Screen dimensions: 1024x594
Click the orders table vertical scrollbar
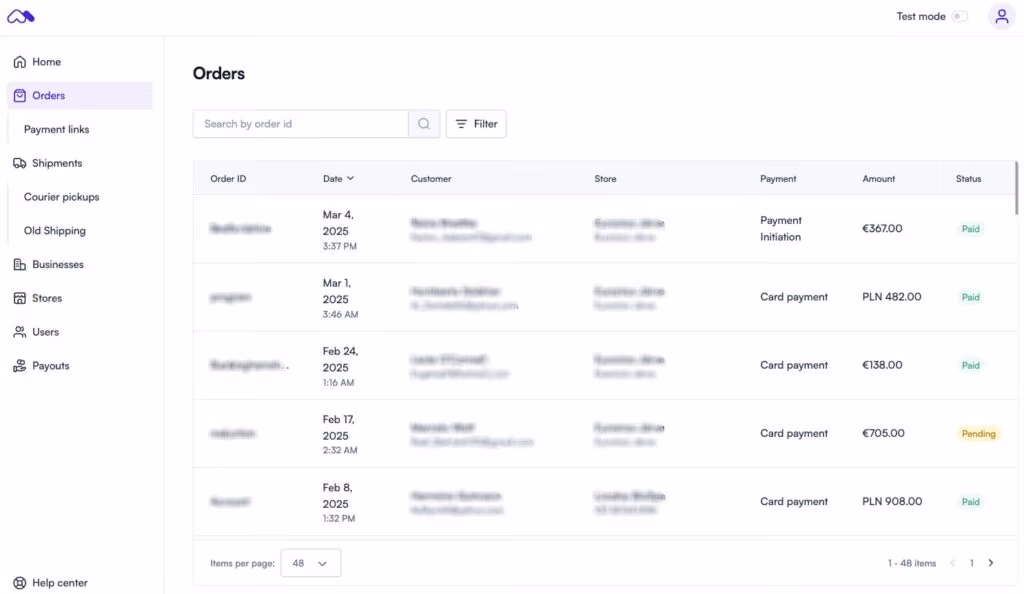(1016, 188)
